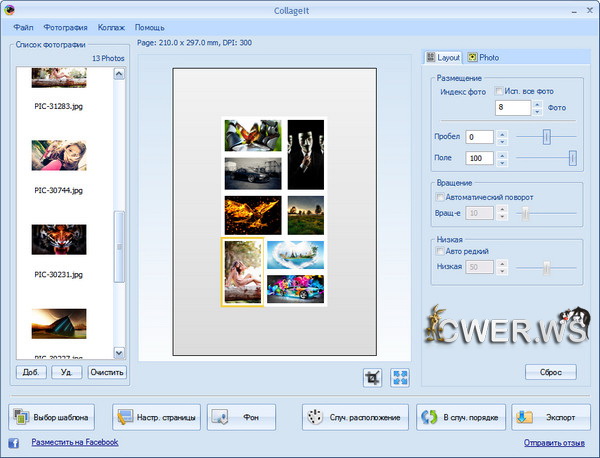Apply random layout with Случ. расположение
600x458 pixels.
pos(355,417)
